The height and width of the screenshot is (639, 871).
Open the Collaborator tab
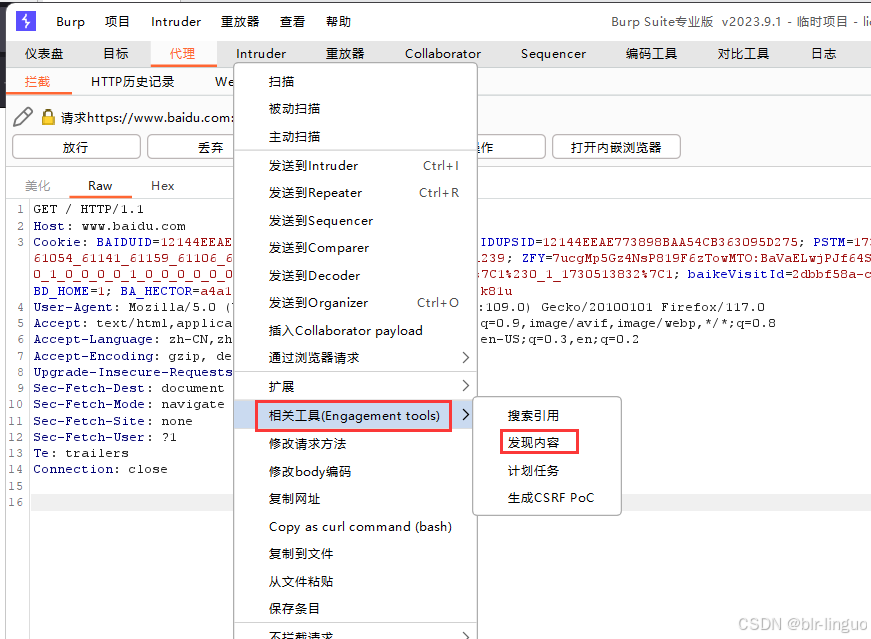tap(443, 54)
